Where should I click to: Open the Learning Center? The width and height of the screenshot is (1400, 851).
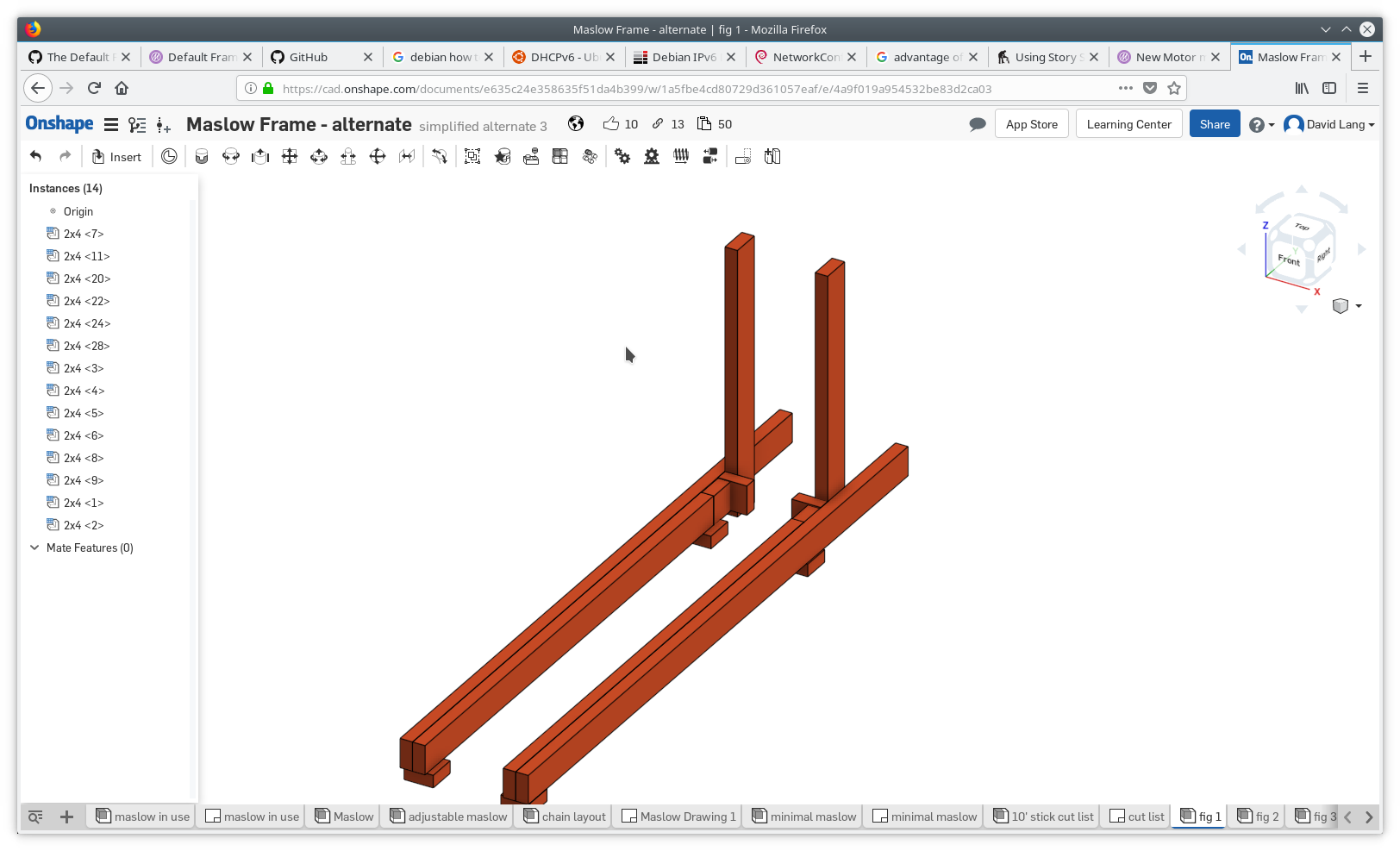click(1129, 124)
